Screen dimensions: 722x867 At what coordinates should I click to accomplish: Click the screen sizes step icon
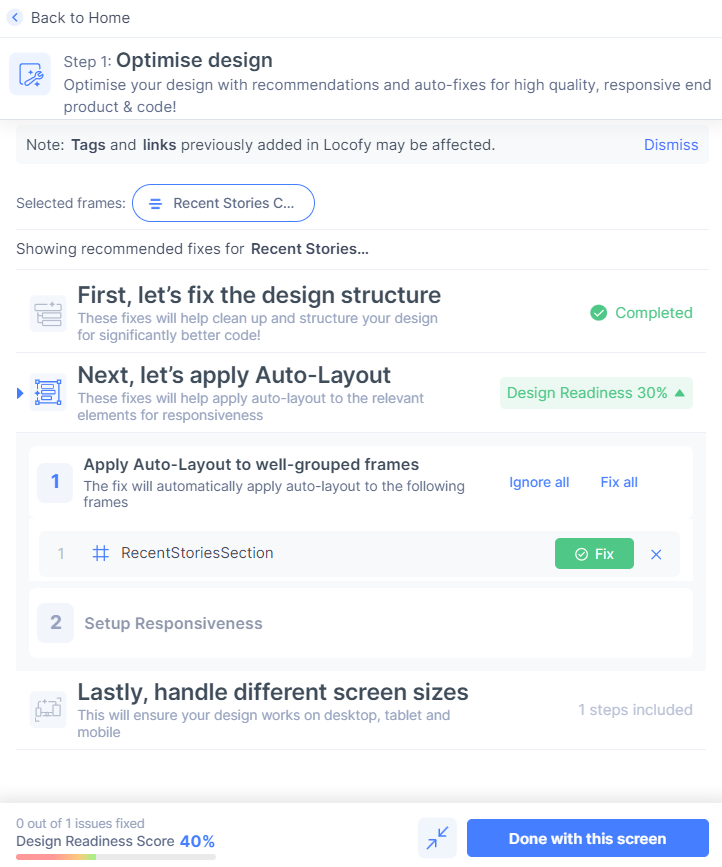tap(48, 709)
